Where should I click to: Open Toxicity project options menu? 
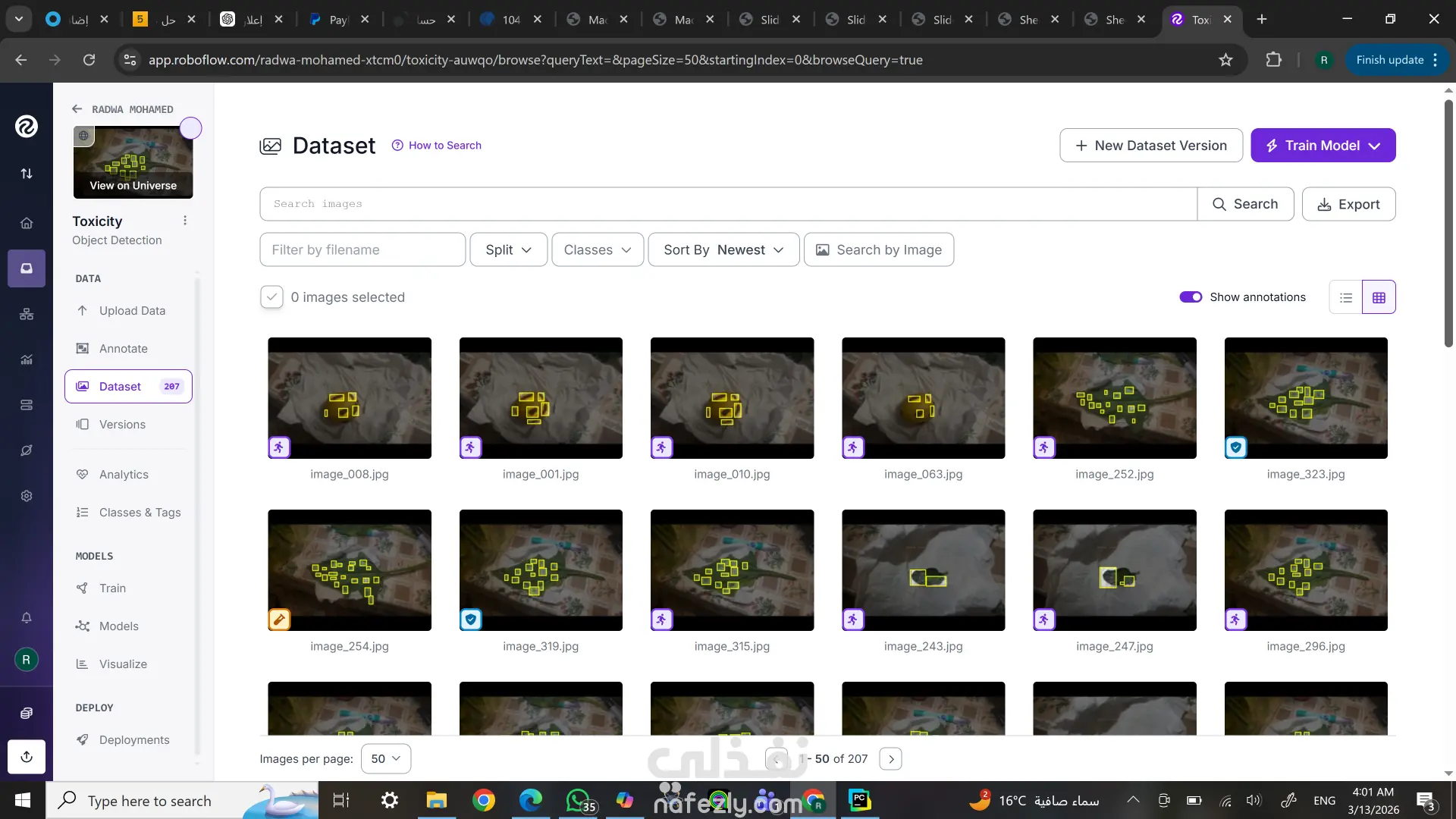tap(184, 221)
